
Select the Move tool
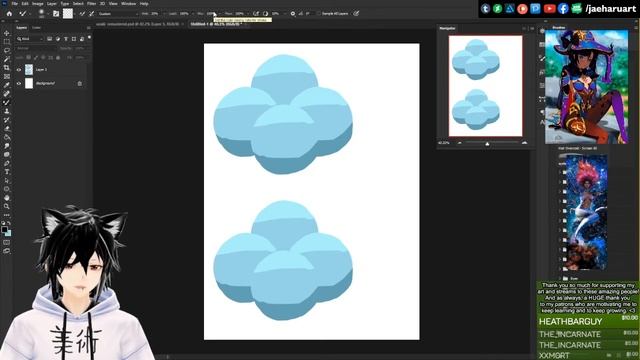tap(7, 33)
